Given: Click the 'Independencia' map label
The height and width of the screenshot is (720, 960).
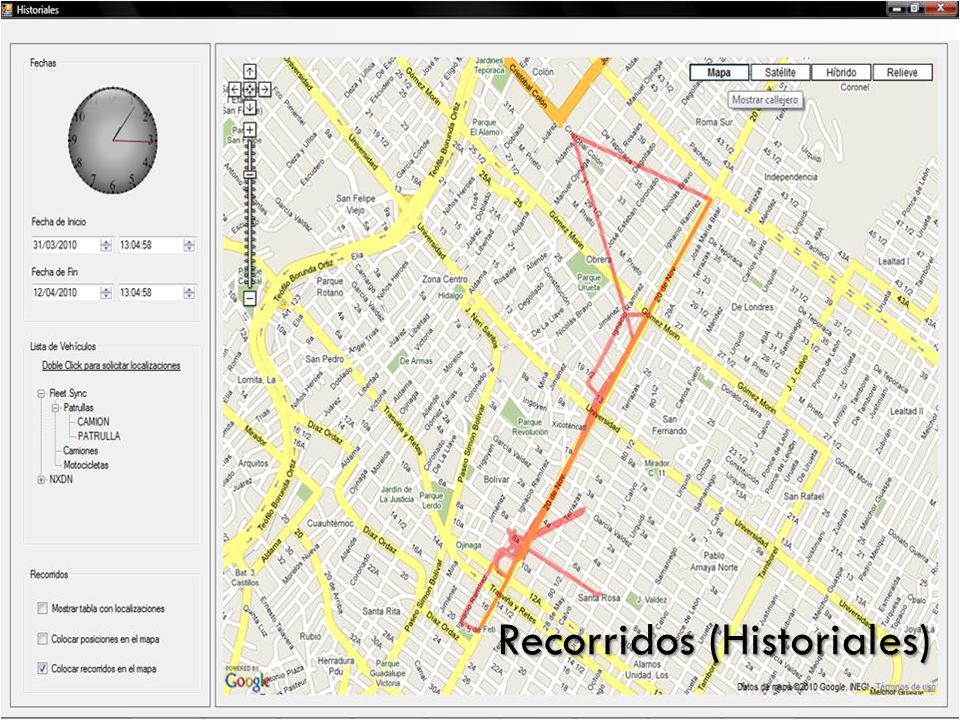Looking at the screenshot, I should coord(790,177).
